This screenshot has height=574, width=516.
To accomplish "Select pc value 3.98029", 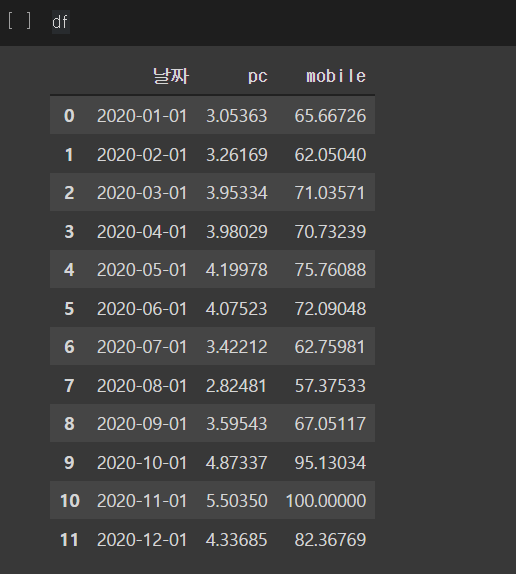I will tap(237, 231).
